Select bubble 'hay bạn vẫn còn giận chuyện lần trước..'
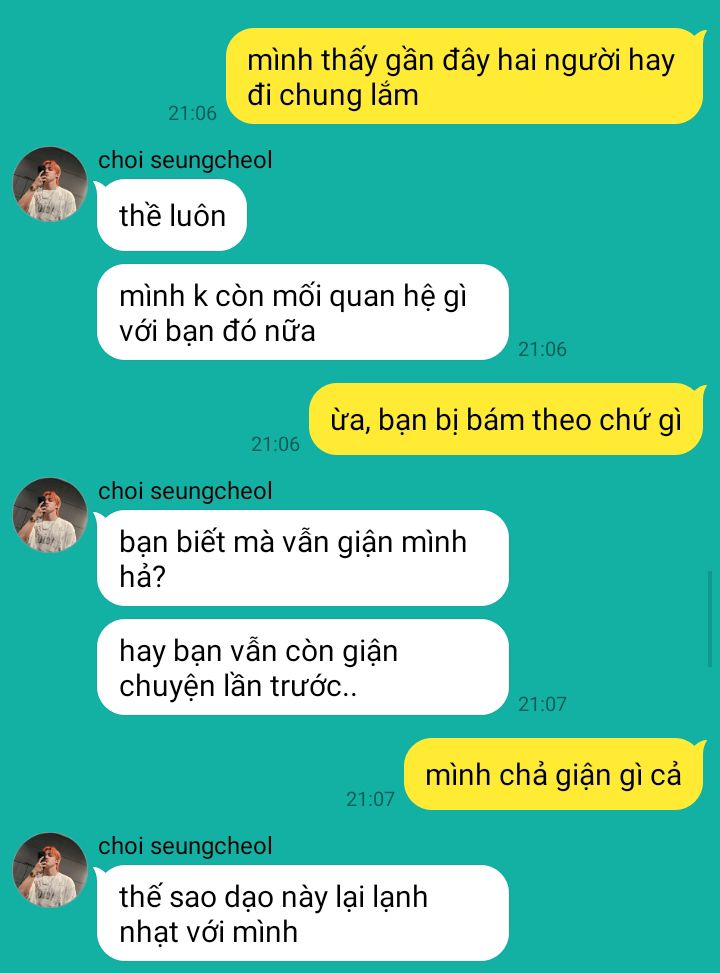This screenshot has height=973, width=720. 302,667
